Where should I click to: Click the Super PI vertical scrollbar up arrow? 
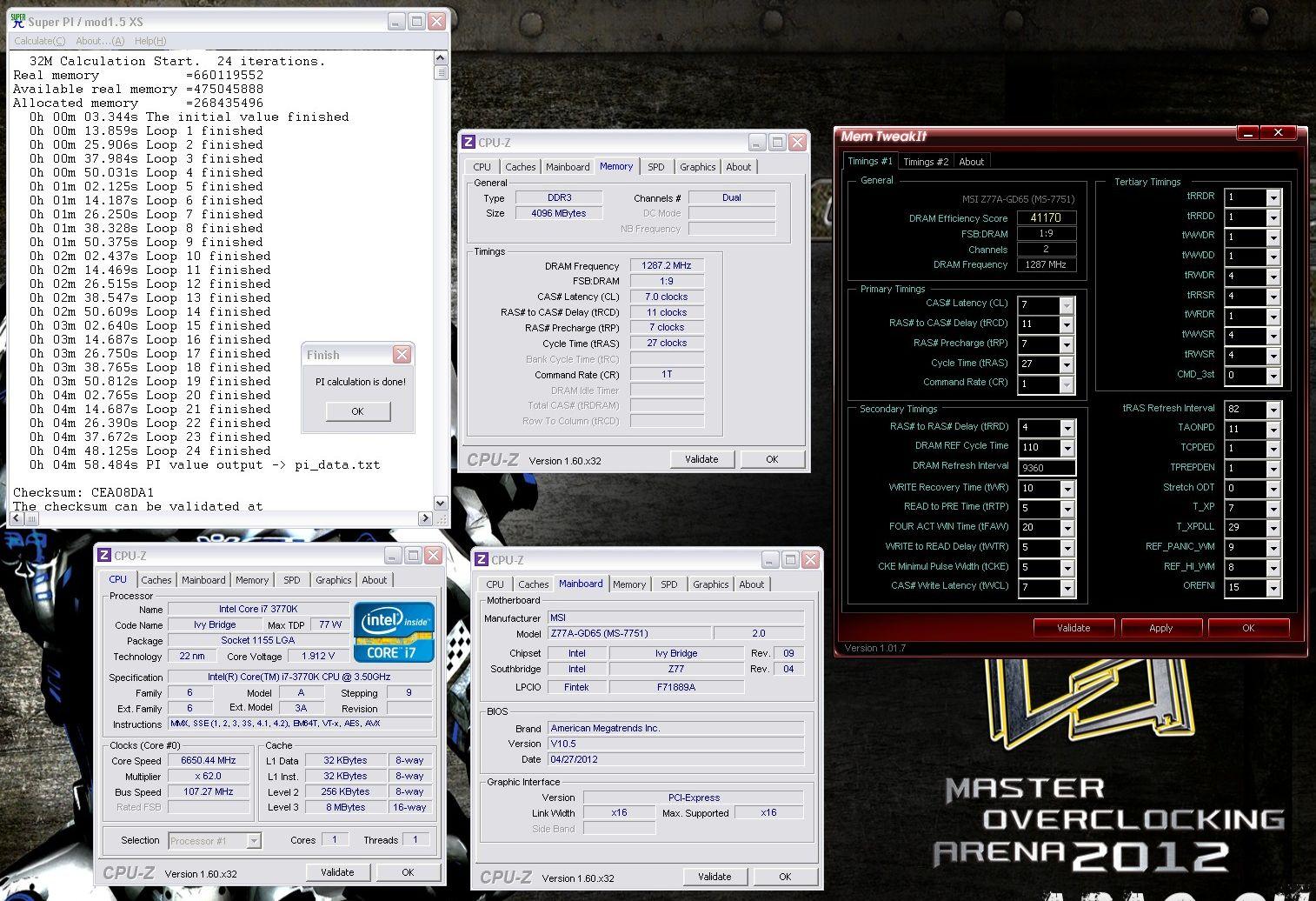tap(440, 58)
